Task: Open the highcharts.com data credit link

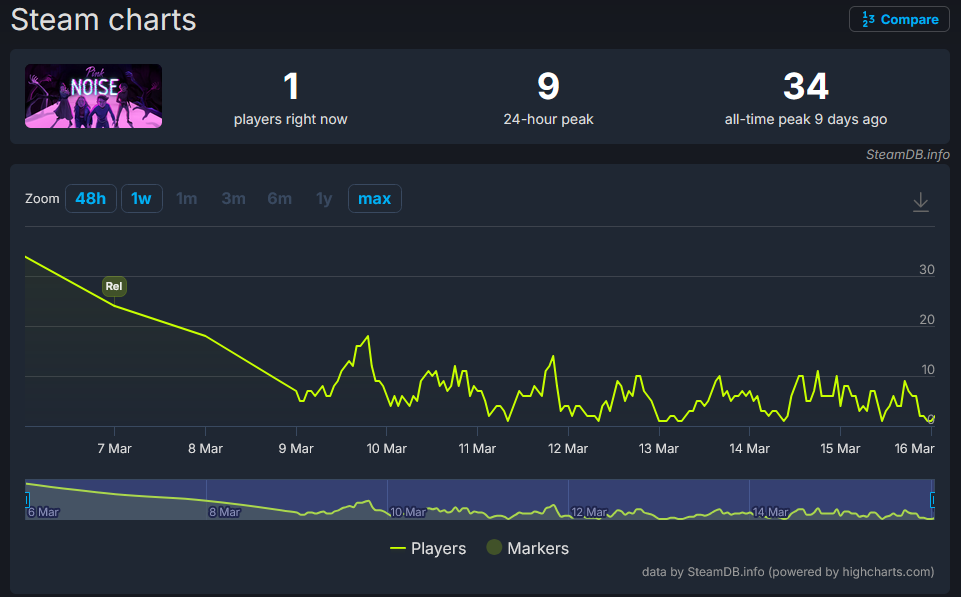Action: pos(788,572)
